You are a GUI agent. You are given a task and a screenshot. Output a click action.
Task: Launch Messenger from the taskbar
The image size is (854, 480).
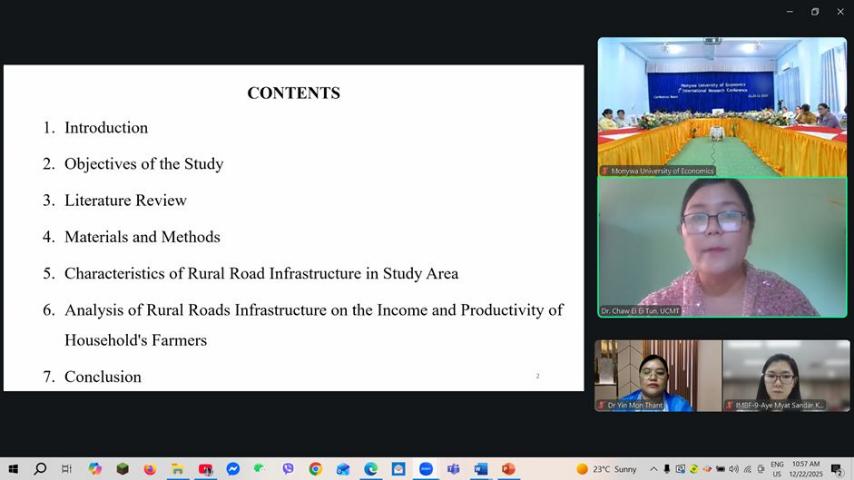point(233,469)
